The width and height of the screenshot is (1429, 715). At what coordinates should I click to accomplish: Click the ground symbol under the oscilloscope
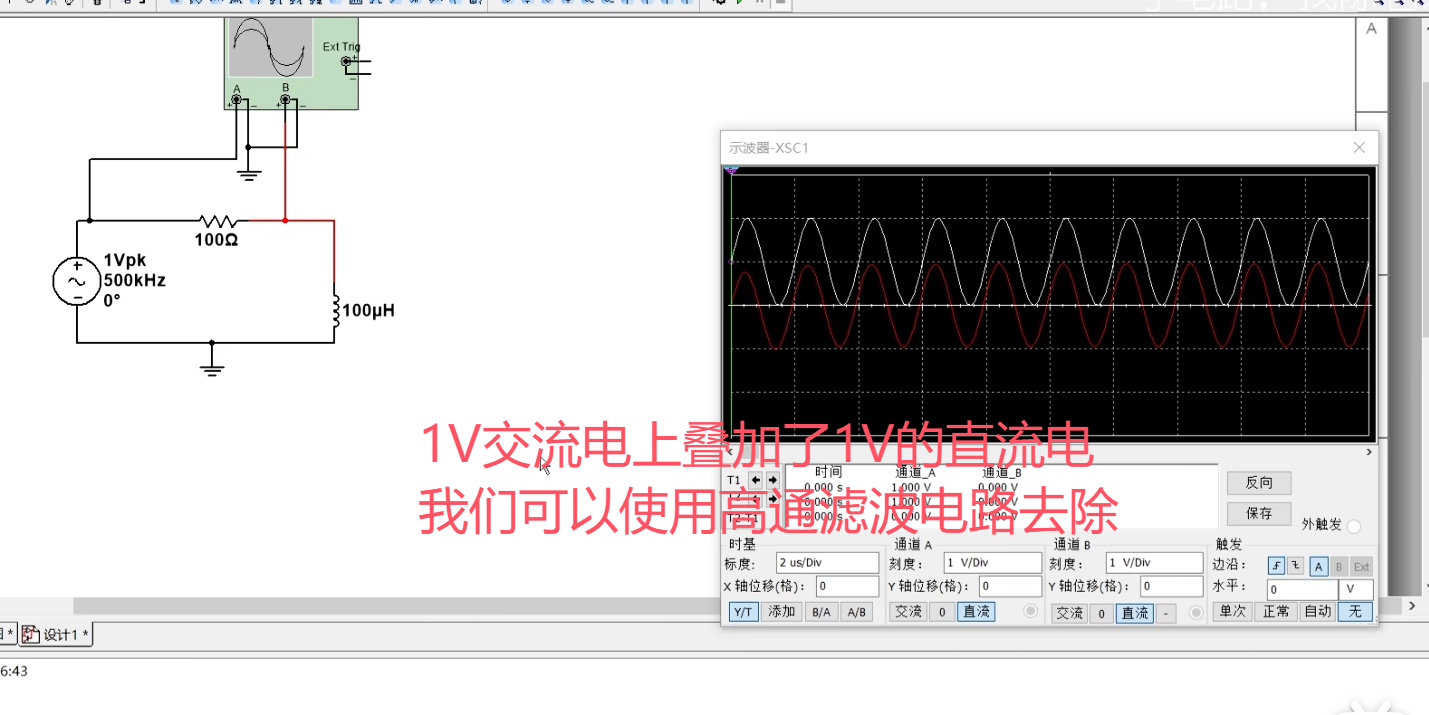pyautogui.click(x=249, y=172)
